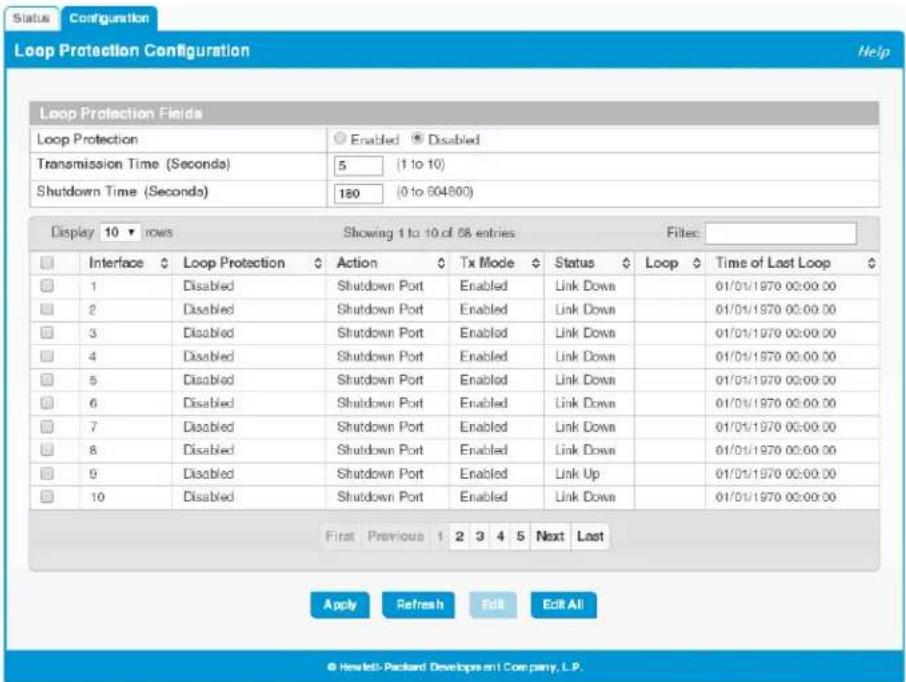Switch to the Status tab

pyautogui.click(x=31, y=18)
